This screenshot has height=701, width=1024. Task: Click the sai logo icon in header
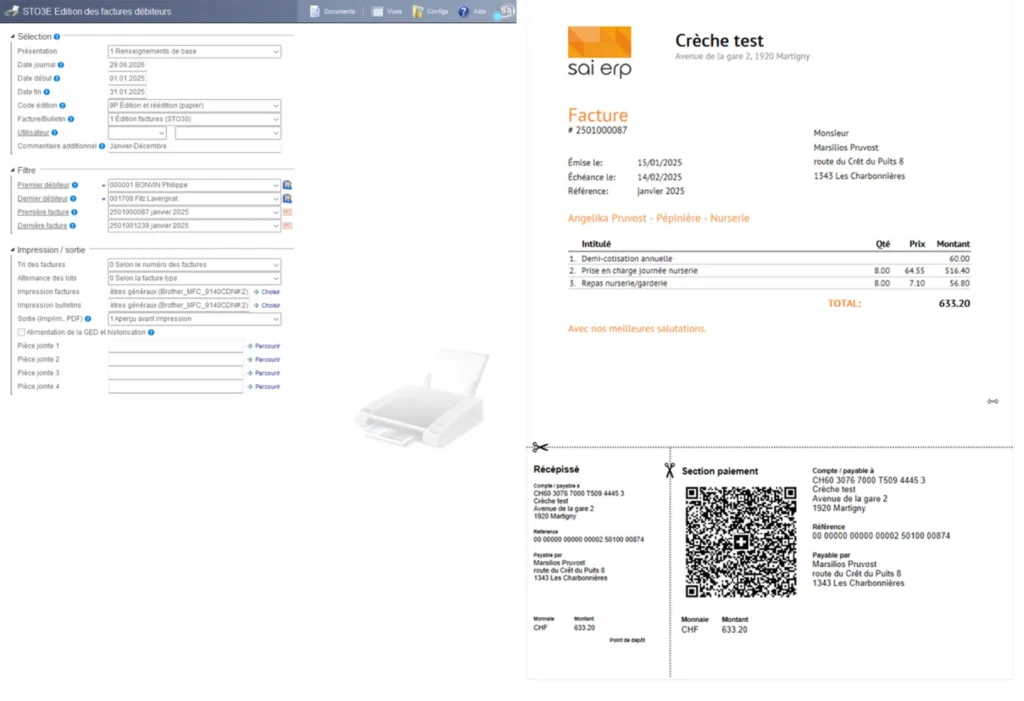pyautogui.click(x=506, y=11)
